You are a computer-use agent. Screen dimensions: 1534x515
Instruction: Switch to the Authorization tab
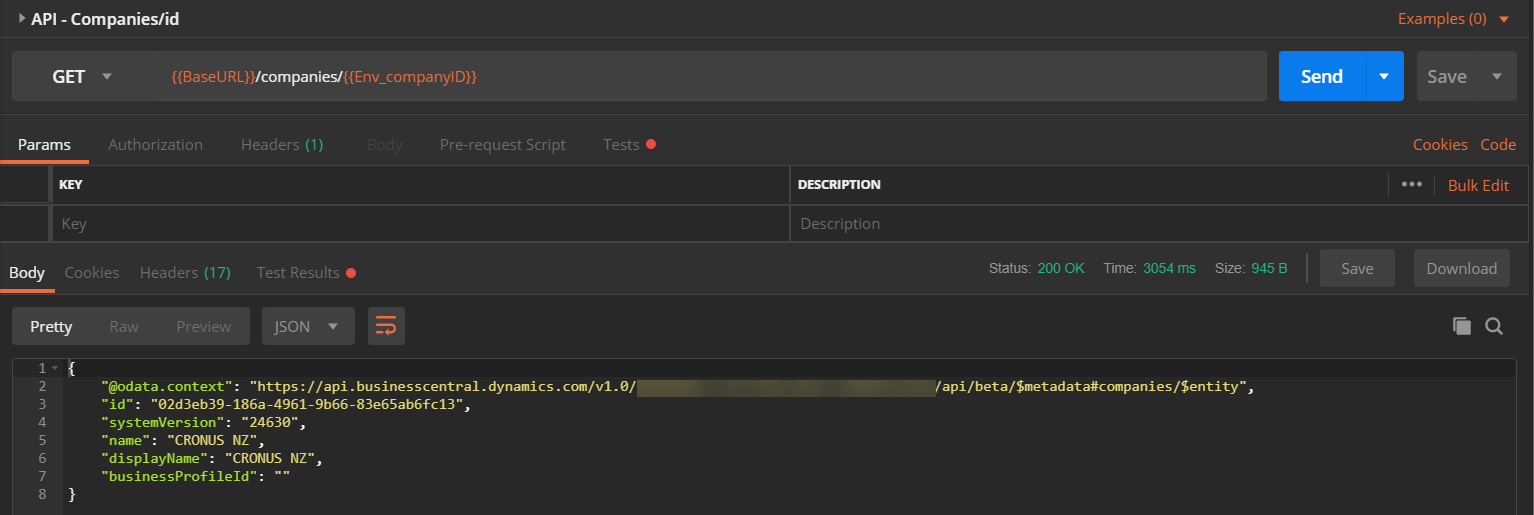pos(155,145)
